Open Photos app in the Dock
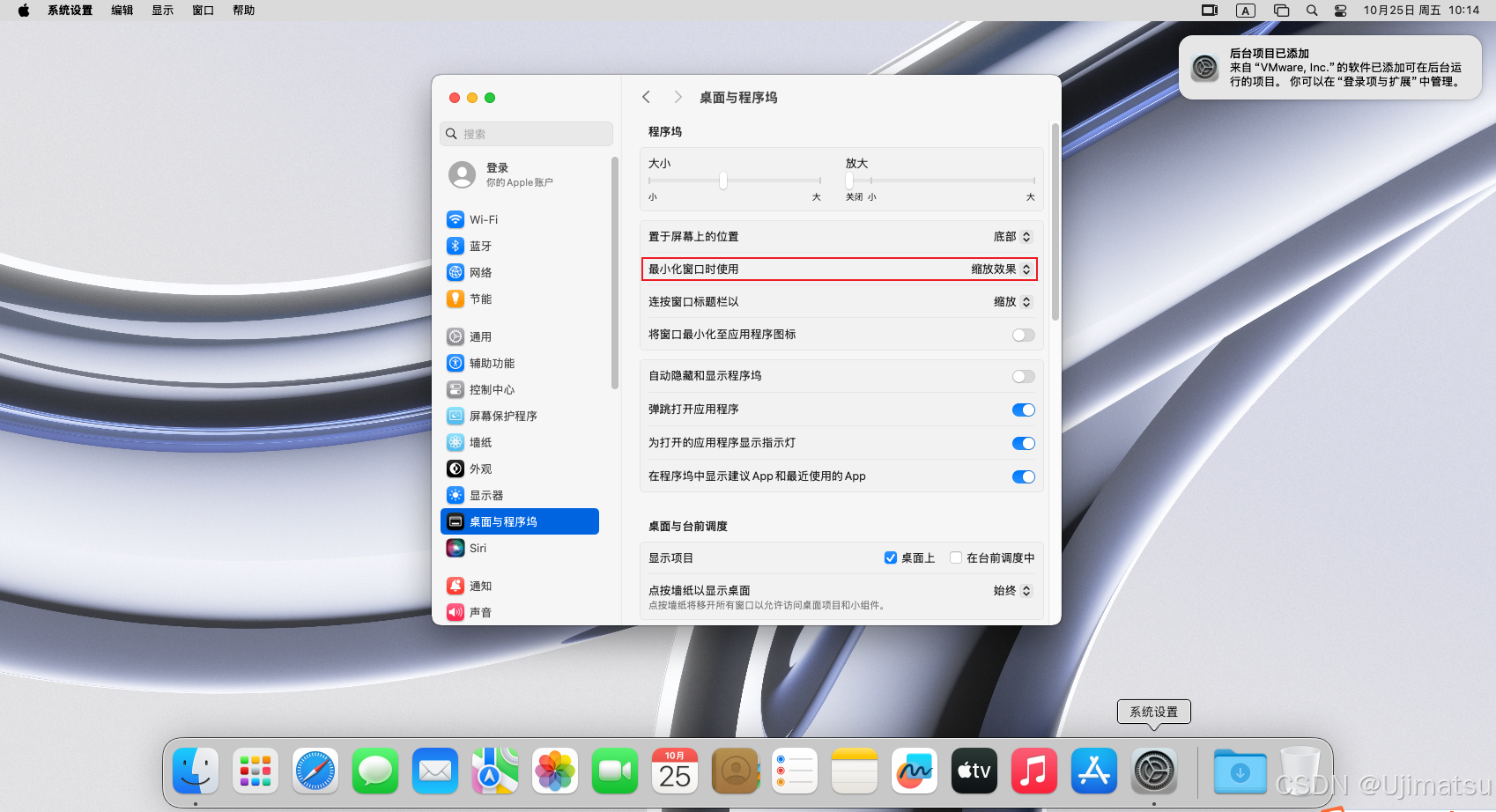Image resolution: width=1496 pixels, height=812 pixels. tap(555, 771)
